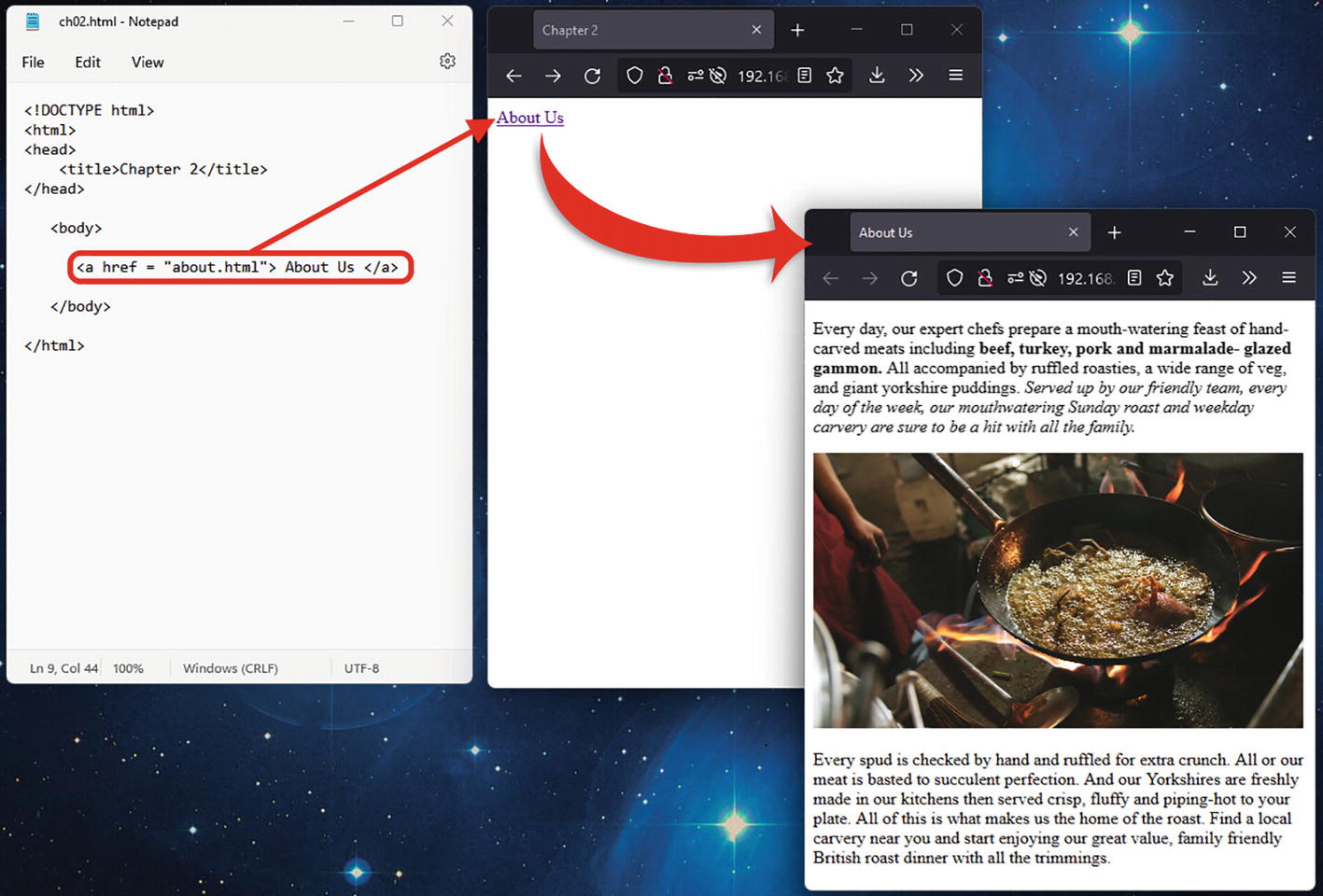
Task: Bookmark the About Us page with star
Action: [1164, 278]
